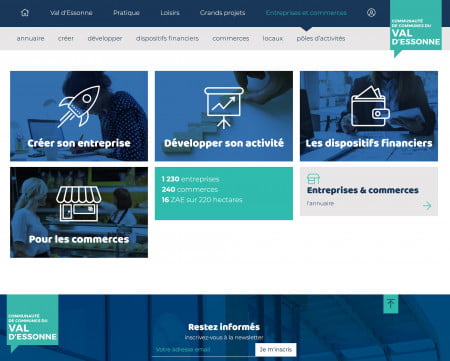Select Entreprises et commerces menu item

(x=306, y=13)
